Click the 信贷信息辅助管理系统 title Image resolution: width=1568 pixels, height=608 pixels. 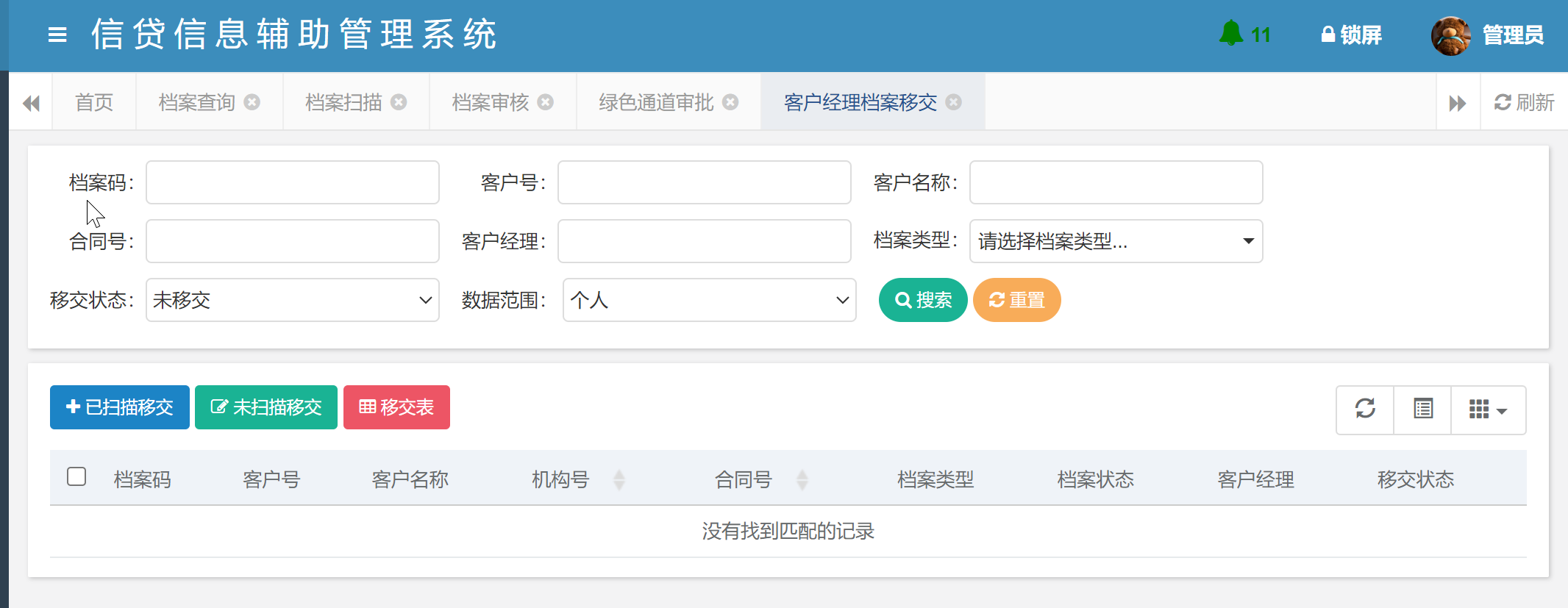click(294, 35)
